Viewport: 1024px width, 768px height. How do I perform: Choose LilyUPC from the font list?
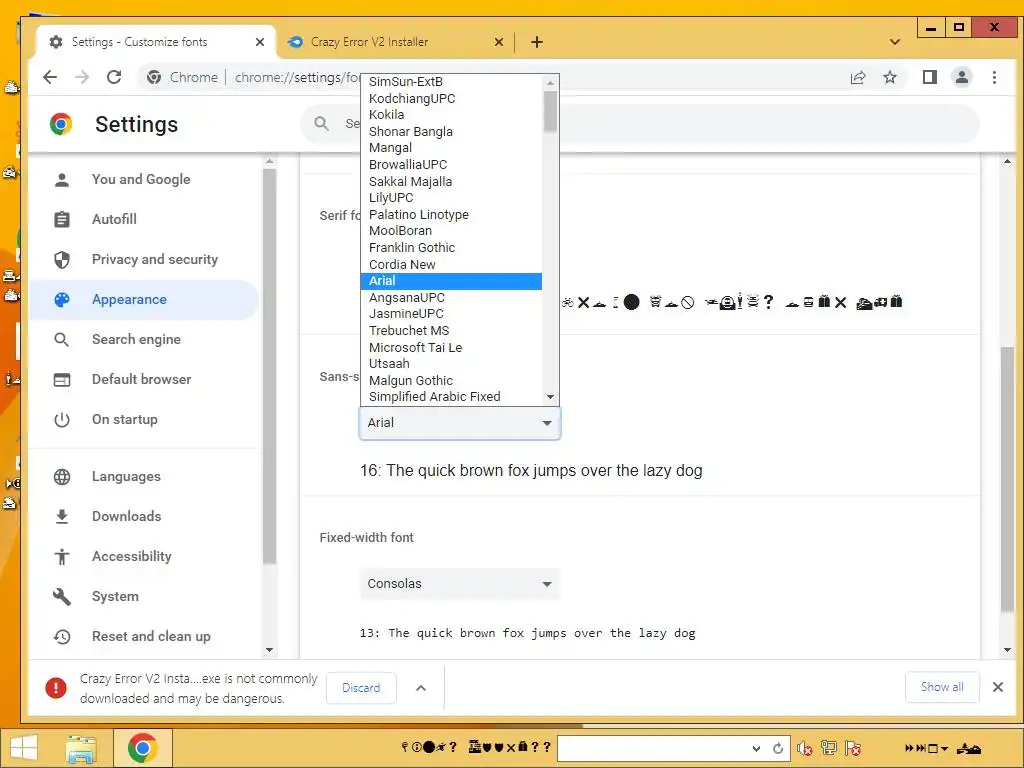click(451, 197)
